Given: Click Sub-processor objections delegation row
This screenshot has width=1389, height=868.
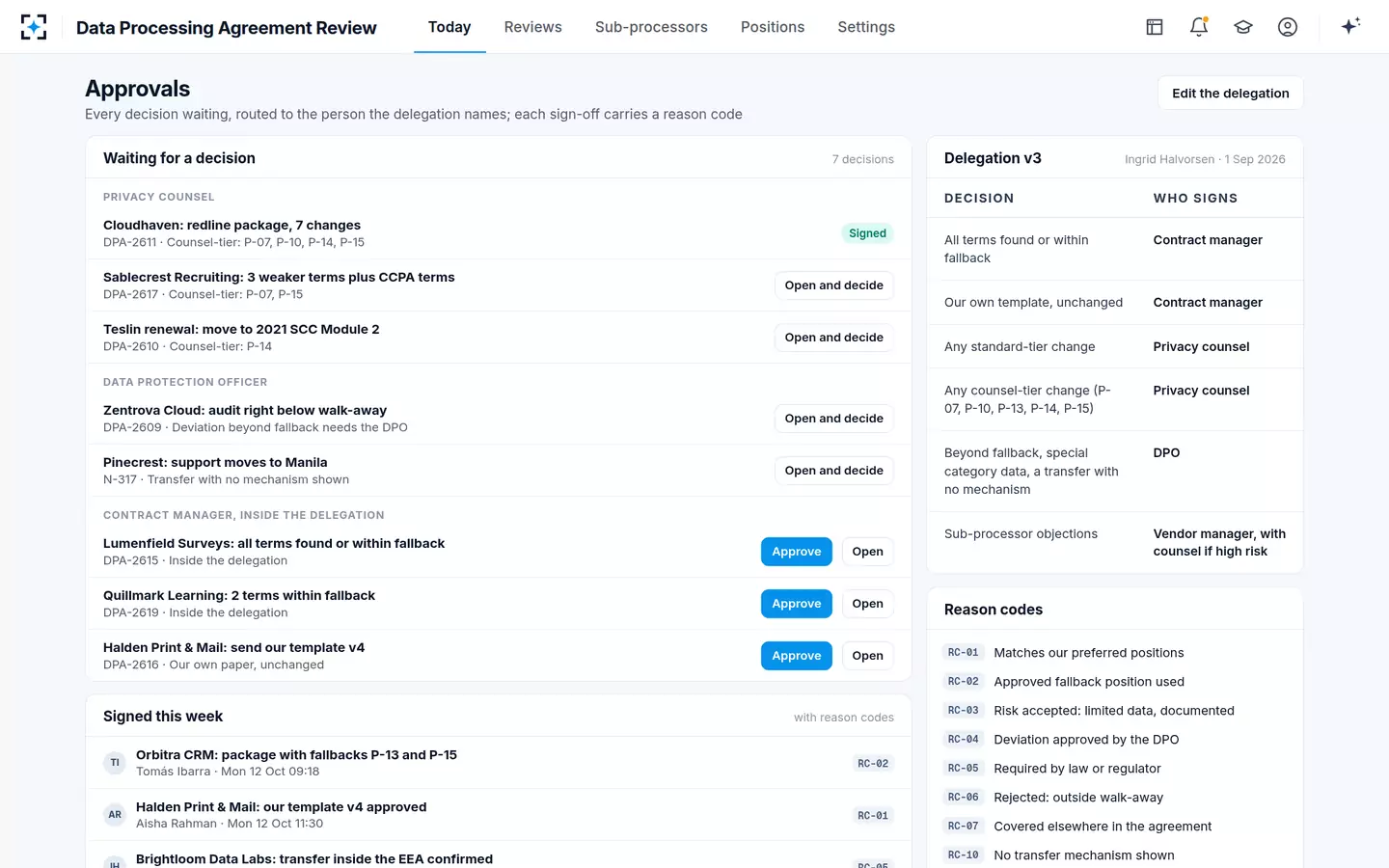Looking at the screenshot, I should tap(1114, 542).
